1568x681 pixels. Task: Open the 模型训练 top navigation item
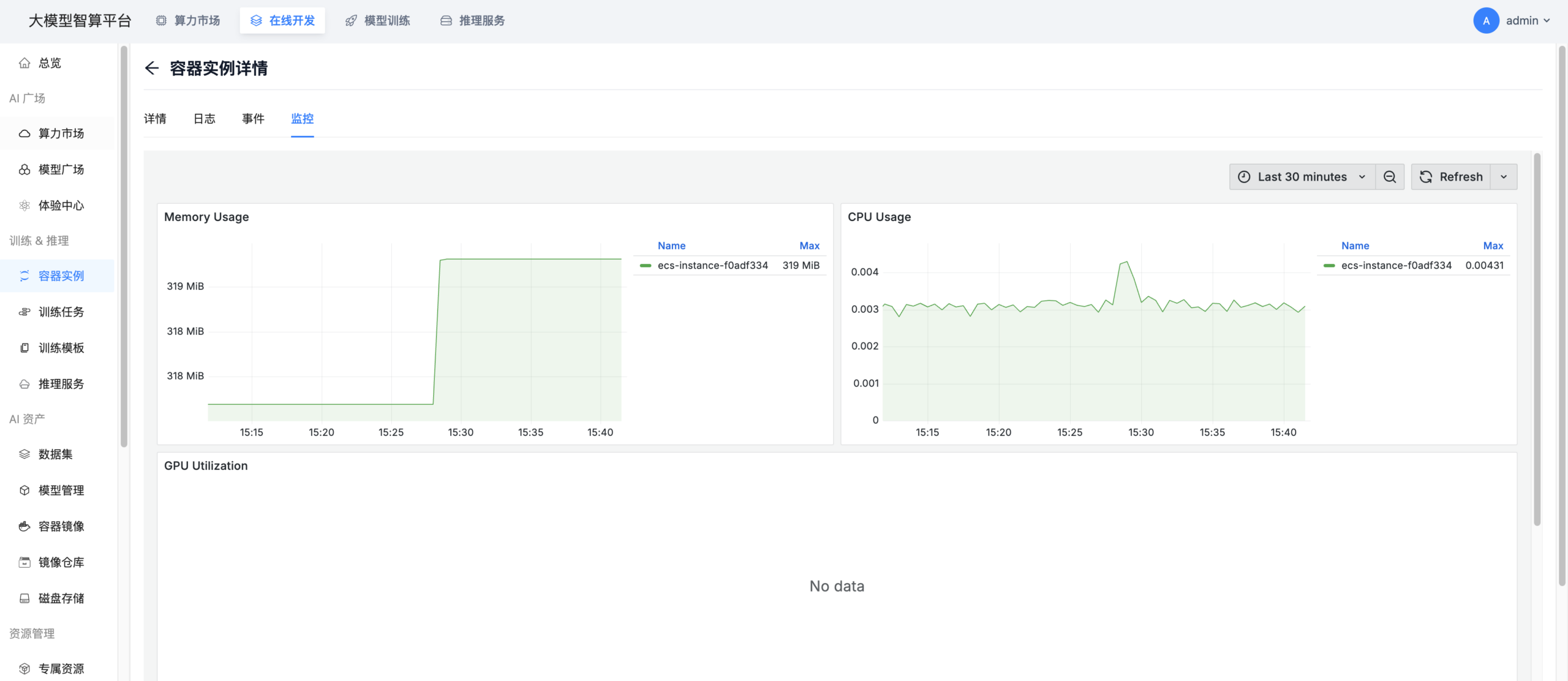coord(378,21)
